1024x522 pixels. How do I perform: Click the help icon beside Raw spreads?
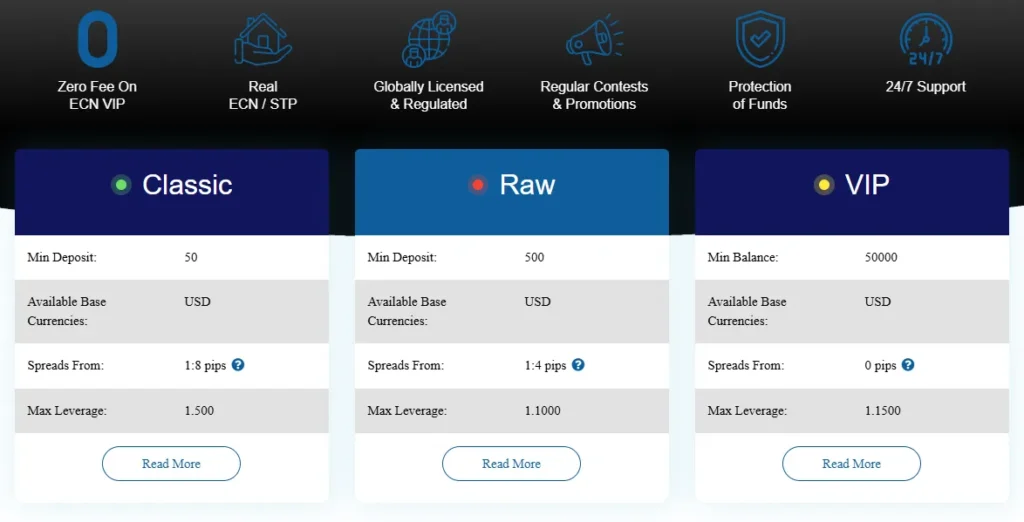click(578, 365)
